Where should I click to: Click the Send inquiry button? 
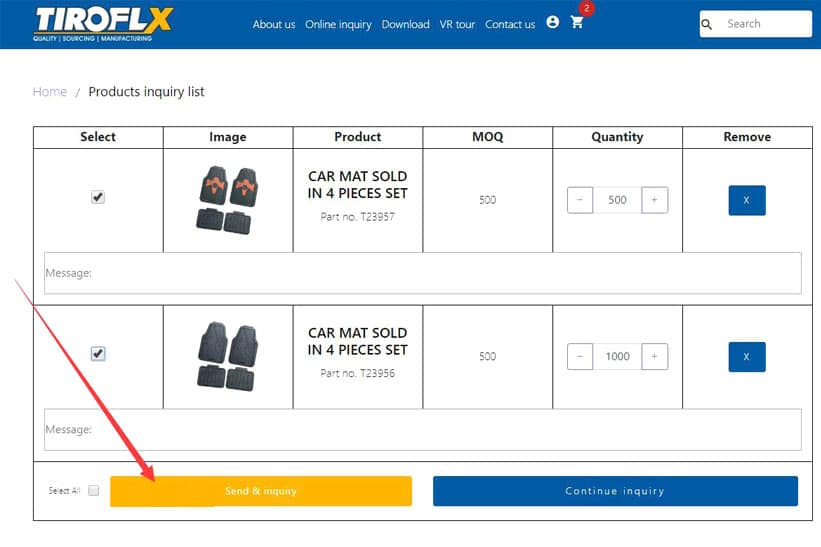(261, 491)
